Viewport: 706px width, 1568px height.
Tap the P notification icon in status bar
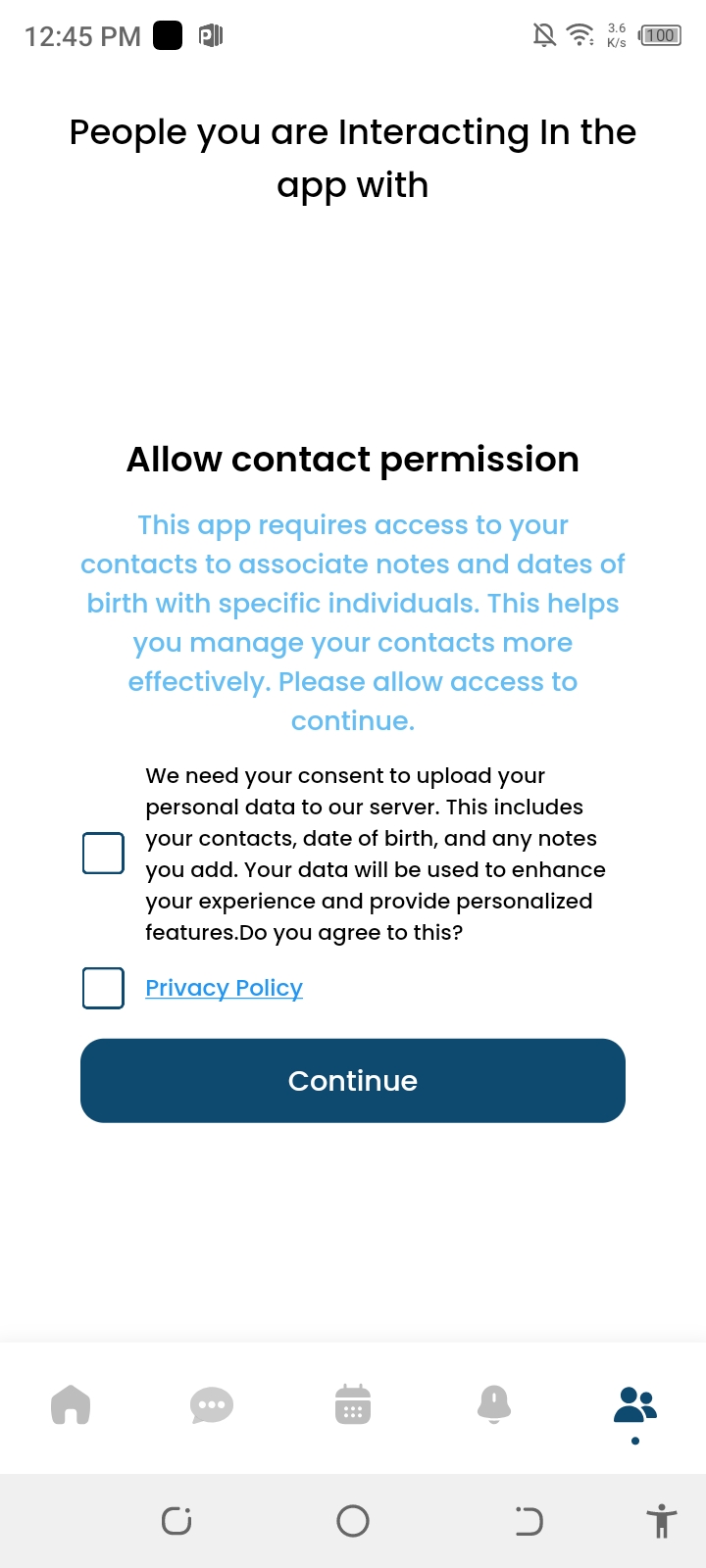(x=211, y=36)
